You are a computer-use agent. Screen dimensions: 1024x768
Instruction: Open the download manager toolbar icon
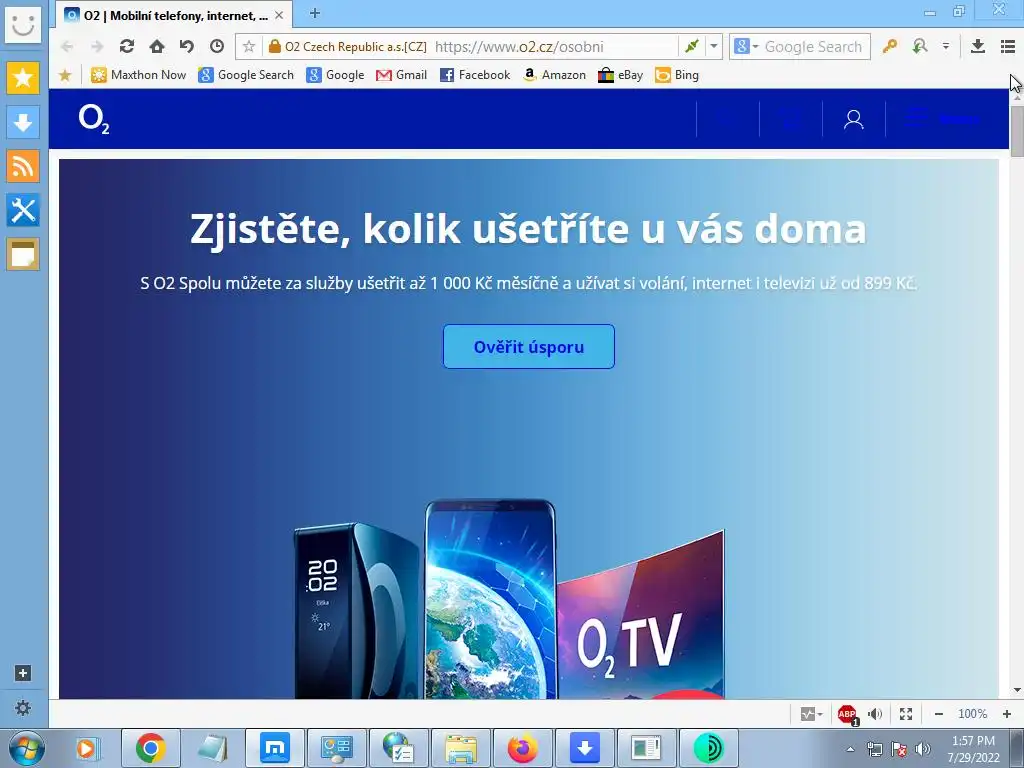coord(978,46)
